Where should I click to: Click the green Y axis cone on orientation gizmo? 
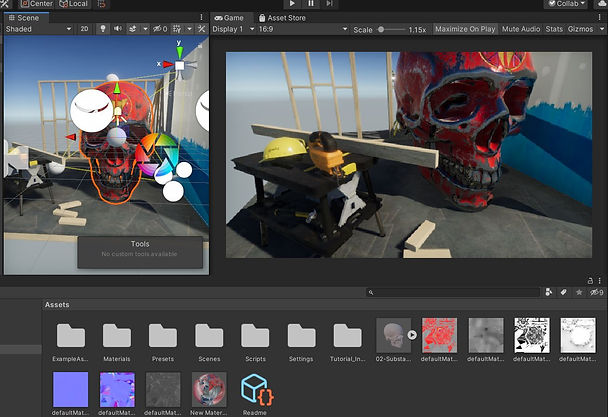[x=180, y=52]
